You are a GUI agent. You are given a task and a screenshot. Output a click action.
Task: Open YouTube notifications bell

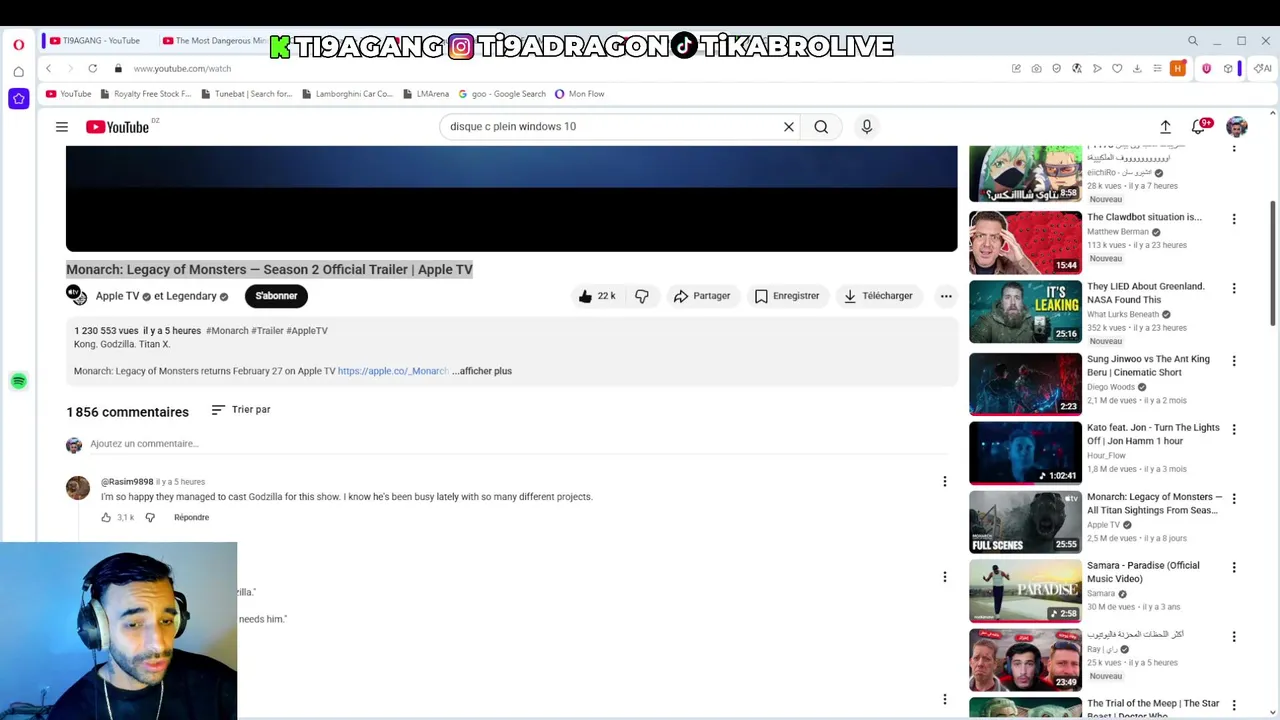[1198, 127]
